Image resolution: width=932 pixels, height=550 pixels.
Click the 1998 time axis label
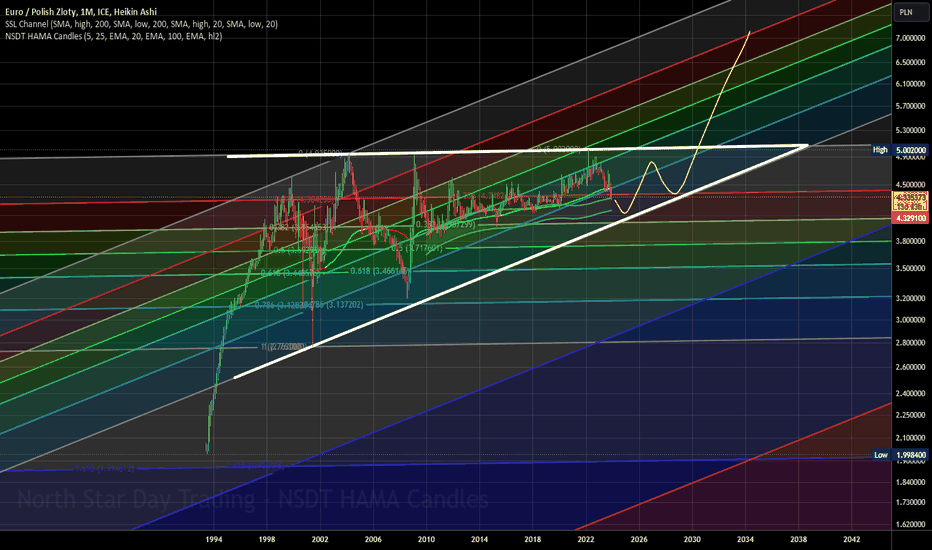pyautogui.click(x=267, y=539)
